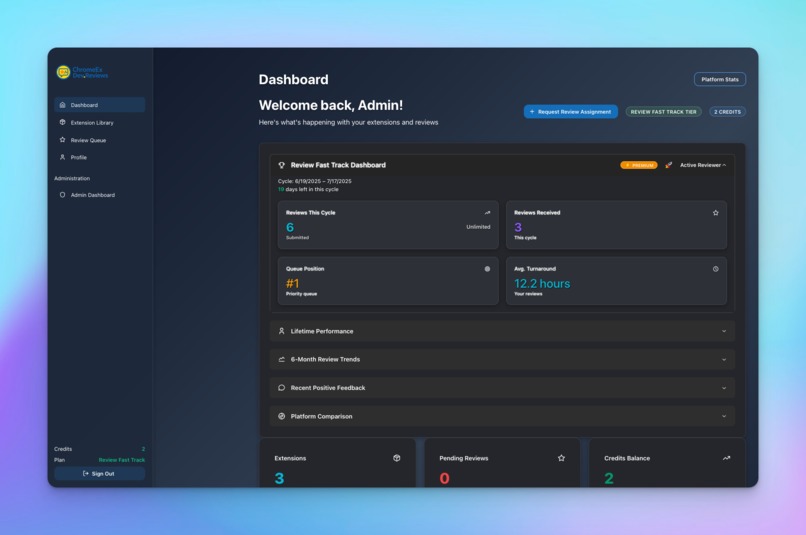806x535 pixels.
Task: Click the 'Unlimited' label in Reviews This Cycle
Action: click(x=478, y=227)
